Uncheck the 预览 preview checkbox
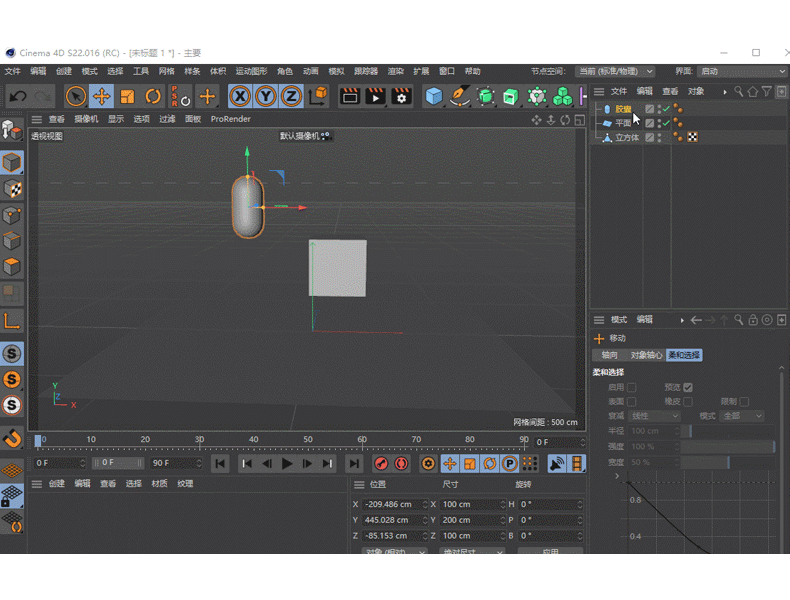Screen dimensions: 790x600 tap(688, 387)
